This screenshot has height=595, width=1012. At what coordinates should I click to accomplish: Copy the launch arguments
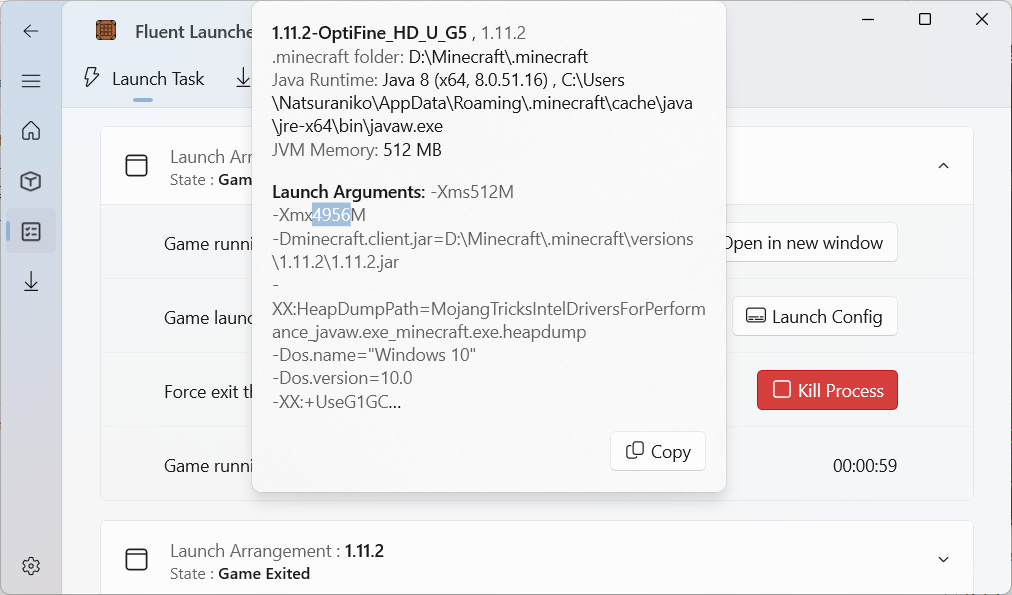(x=657, y=451)
